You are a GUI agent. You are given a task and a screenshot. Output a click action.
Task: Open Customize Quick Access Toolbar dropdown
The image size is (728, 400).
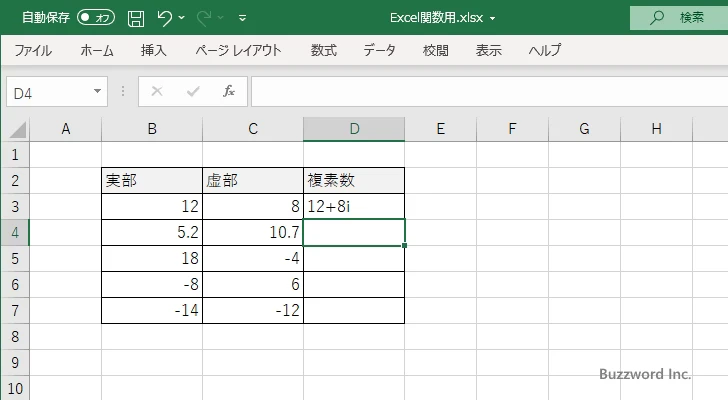[242, 18]
